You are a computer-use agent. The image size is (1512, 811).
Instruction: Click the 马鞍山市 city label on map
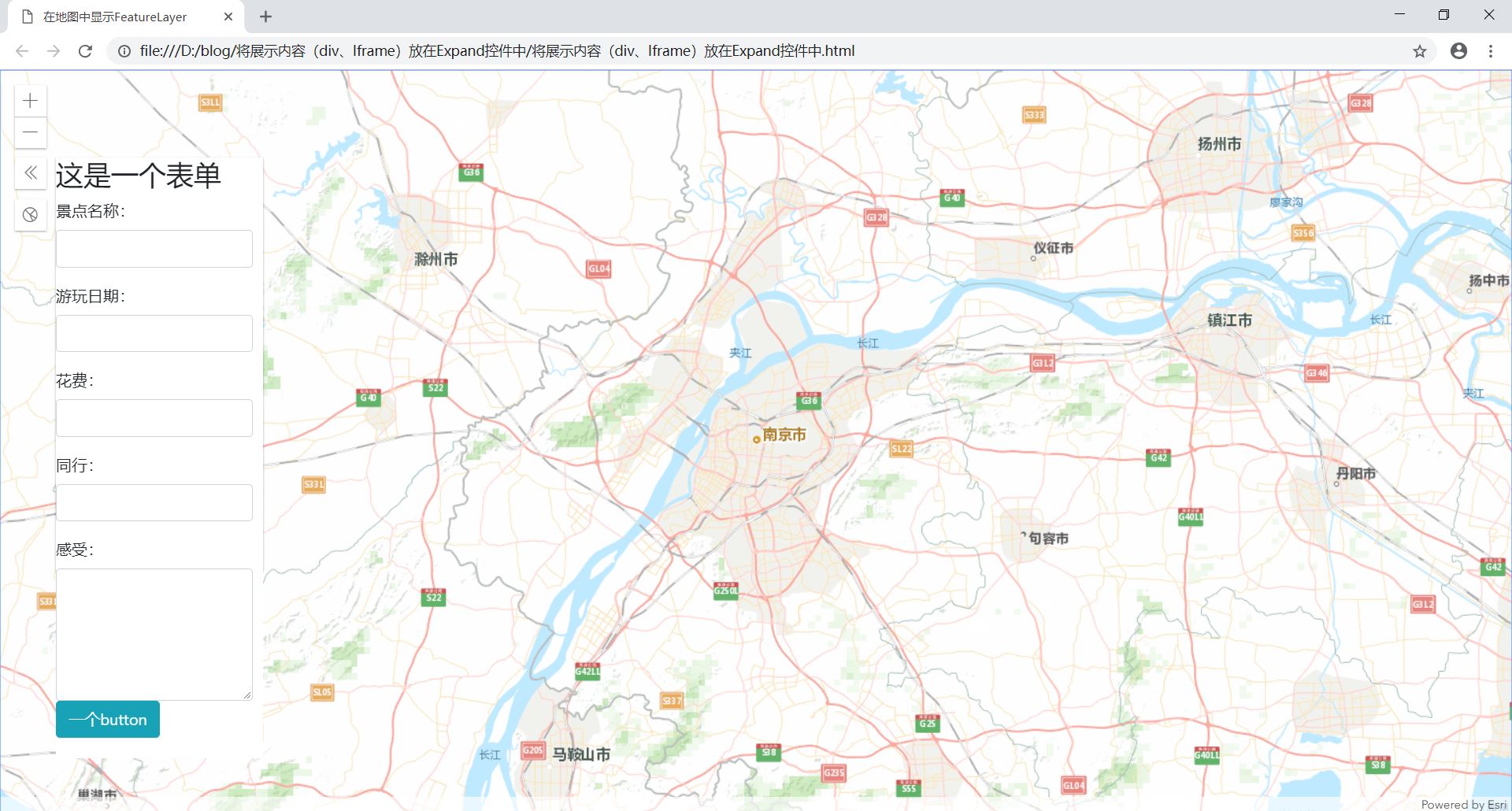click(x=581, y=754)
